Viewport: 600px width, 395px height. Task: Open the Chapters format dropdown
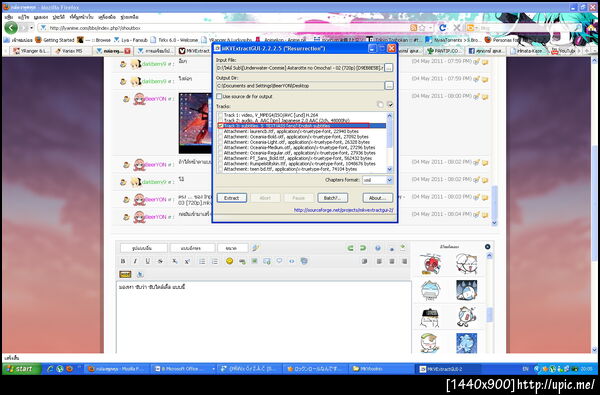pyautogui.click(x=390, y=180)
